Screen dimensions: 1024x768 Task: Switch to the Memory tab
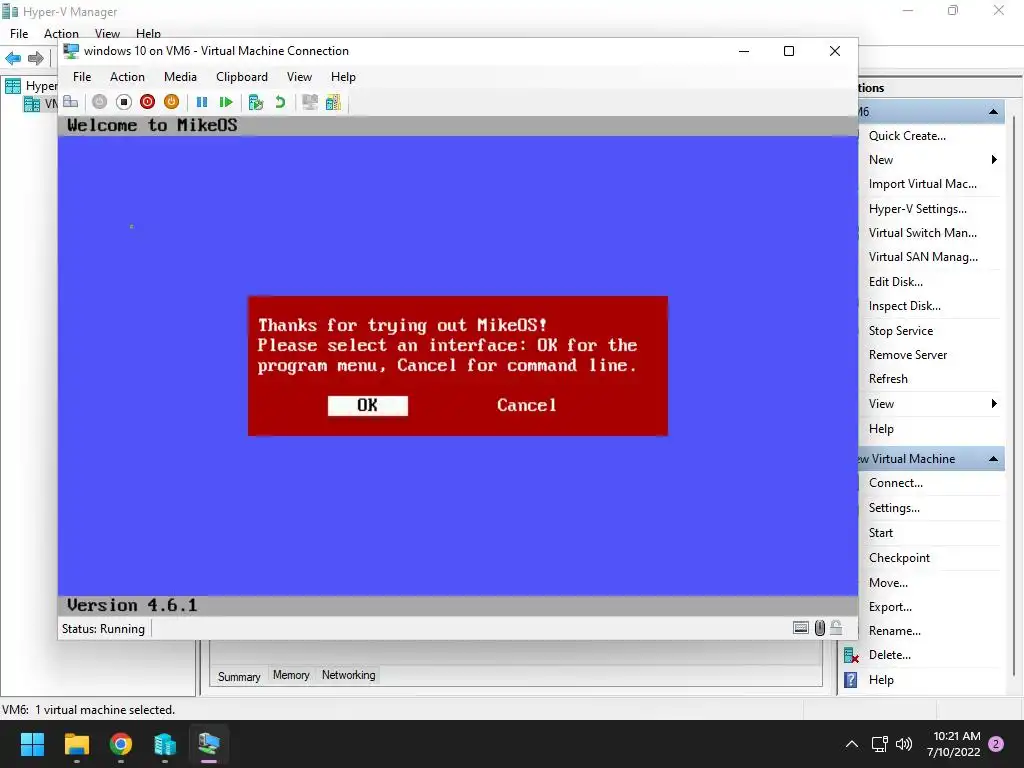point(291,675)
